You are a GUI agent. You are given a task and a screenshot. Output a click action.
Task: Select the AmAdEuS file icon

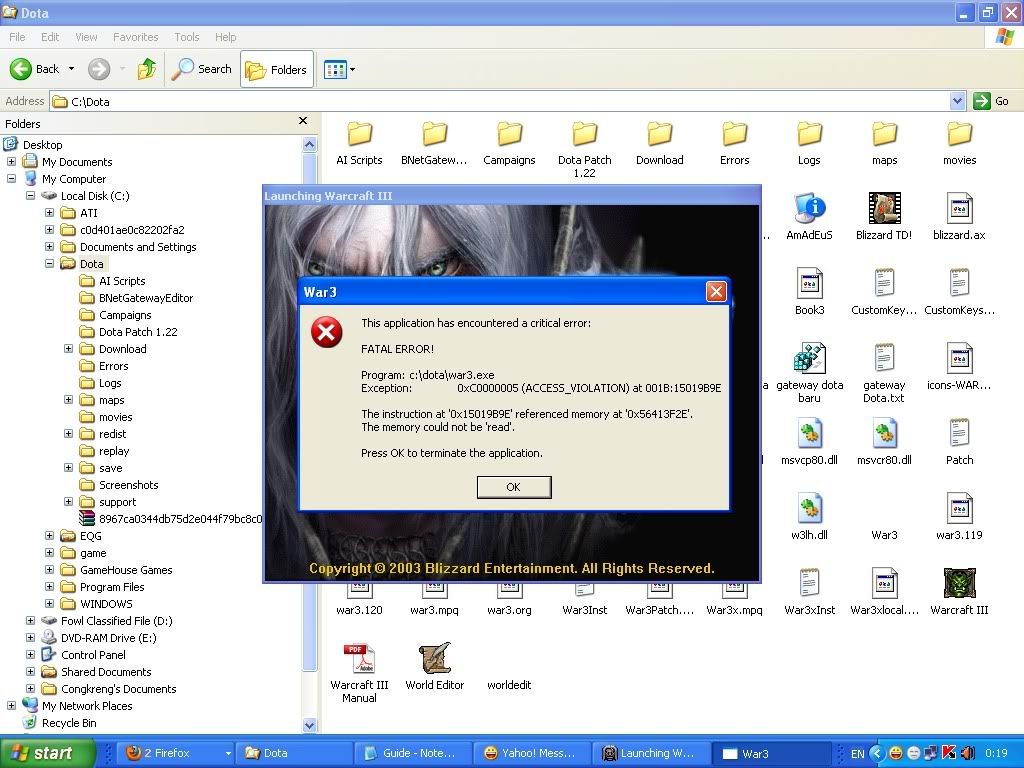810,208
